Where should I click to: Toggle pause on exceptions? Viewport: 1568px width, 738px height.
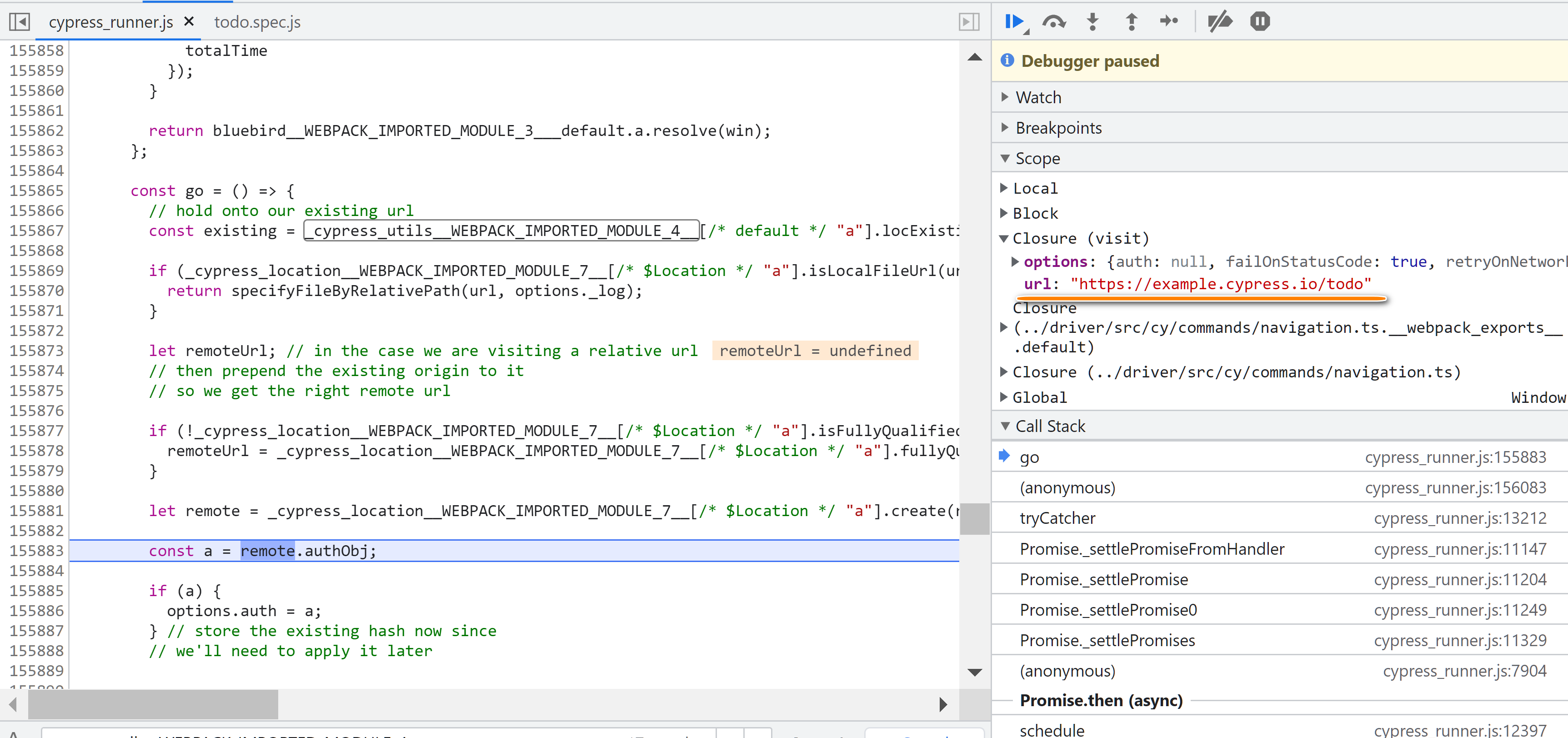pos(1259,22)
